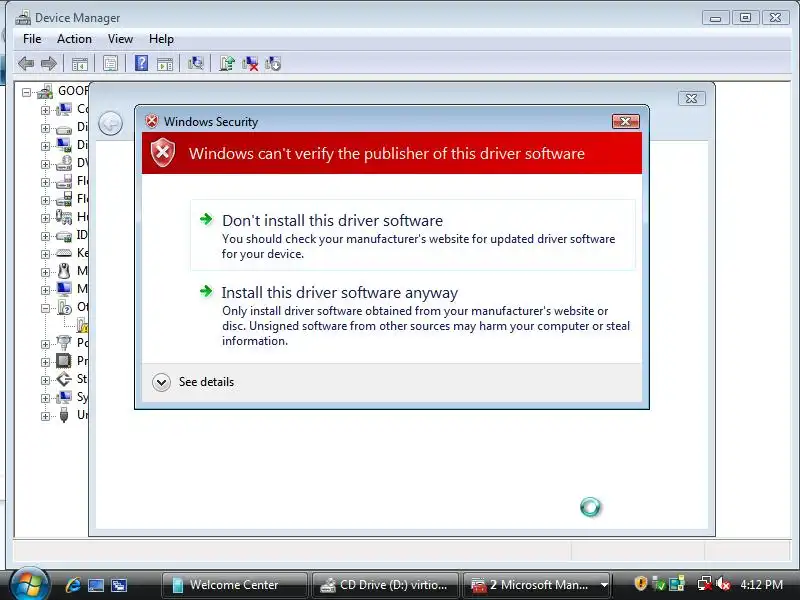
Task: Expand the Human Interface Devices (Hu) node
Action: [45, 218]
